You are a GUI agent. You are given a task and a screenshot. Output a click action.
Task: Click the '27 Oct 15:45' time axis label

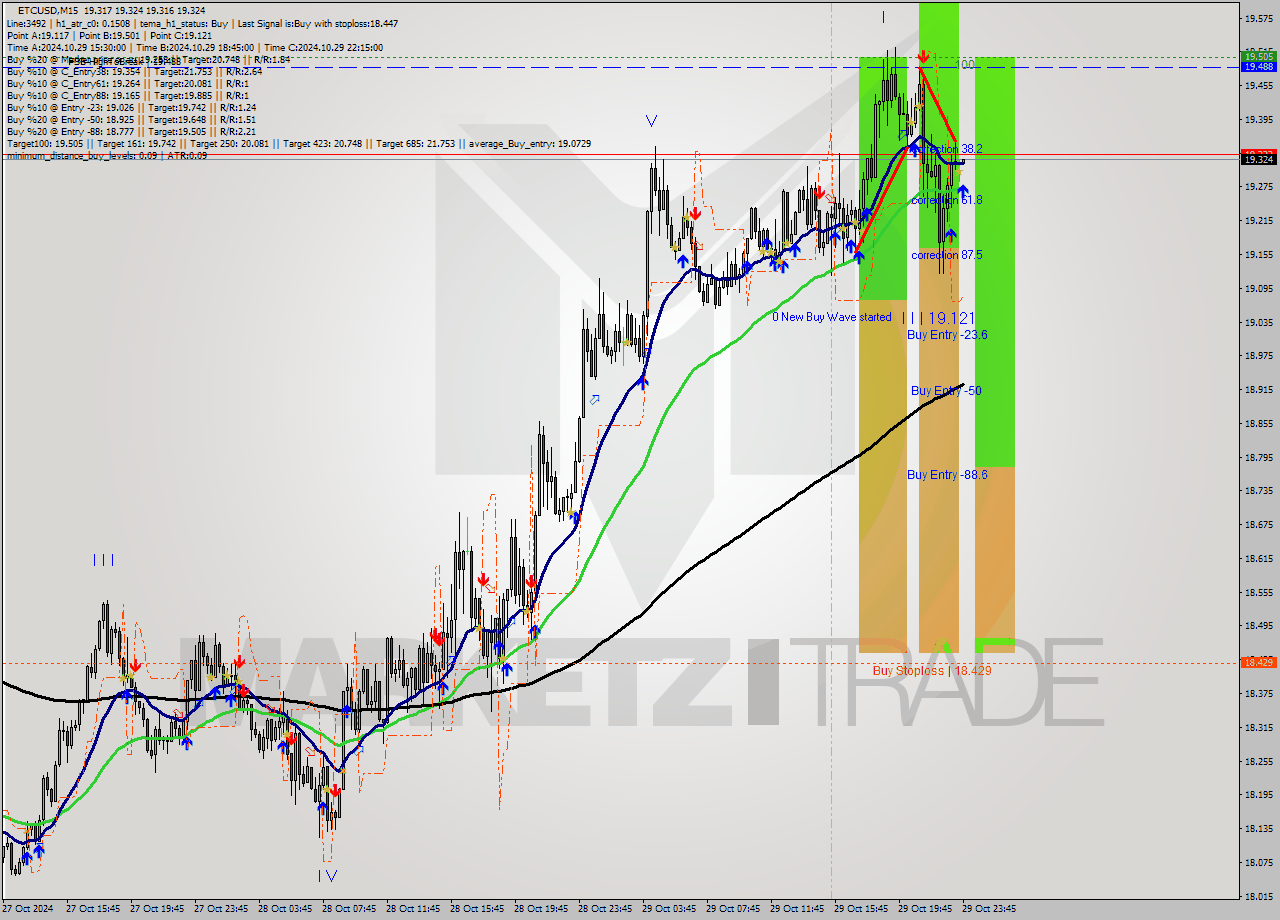(93, 909)
